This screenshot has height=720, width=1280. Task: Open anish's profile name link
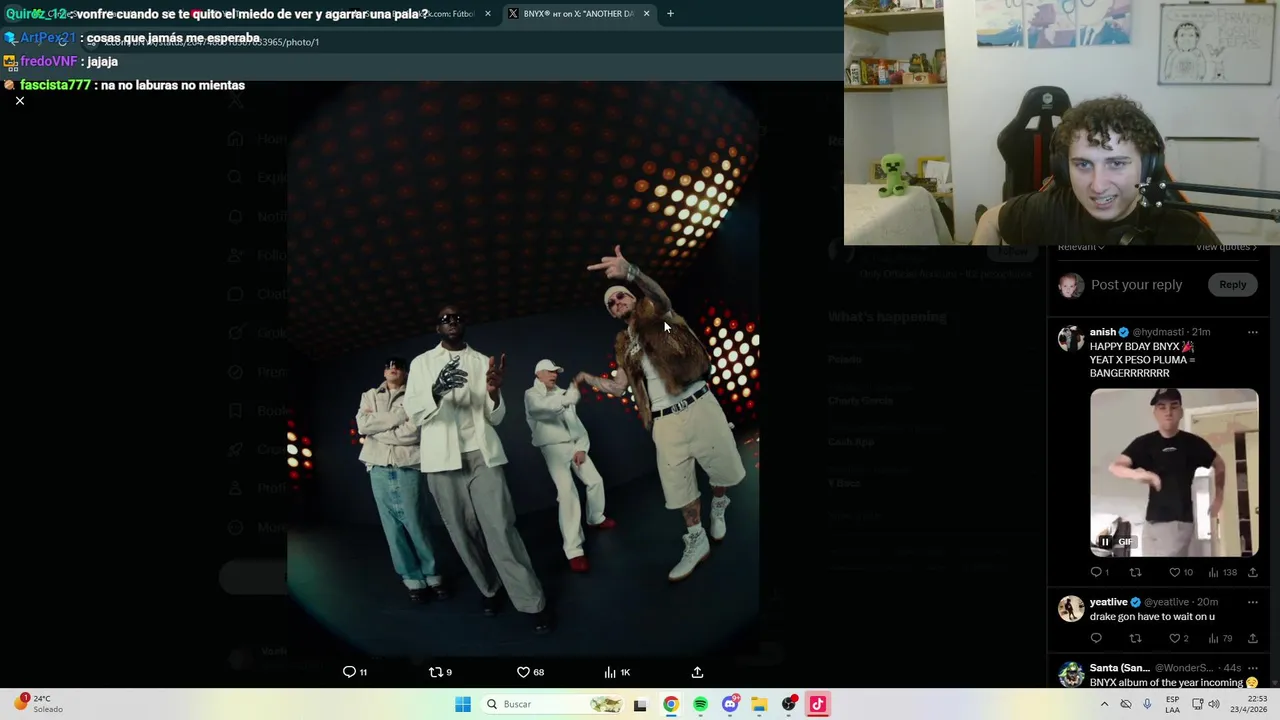point(1103,332)
